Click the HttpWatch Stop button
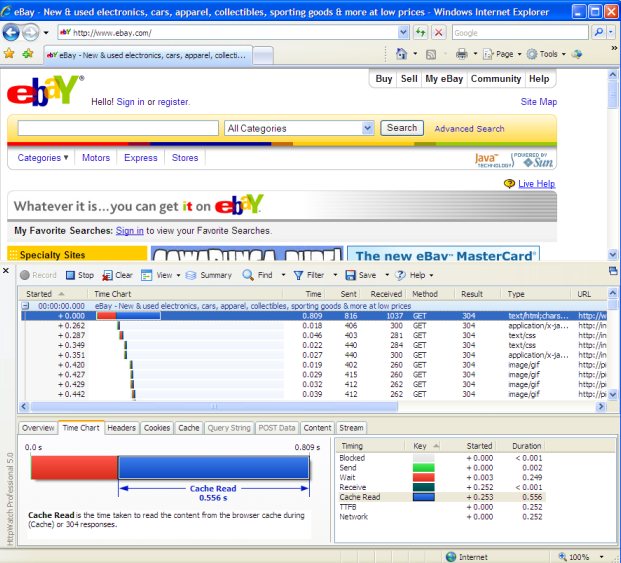This screenshot has height=563, width=621. coord(80,275)
